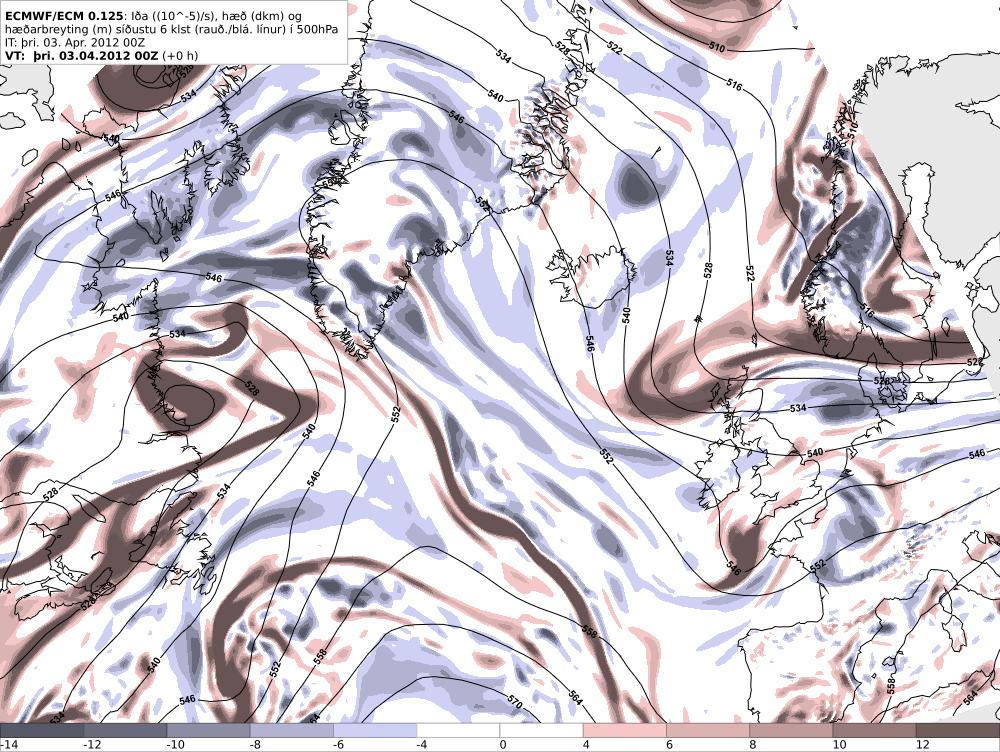Select the legend swatch between -12 and -10
Viewport: 1000px width, 752px height.
tap(125, 730)
